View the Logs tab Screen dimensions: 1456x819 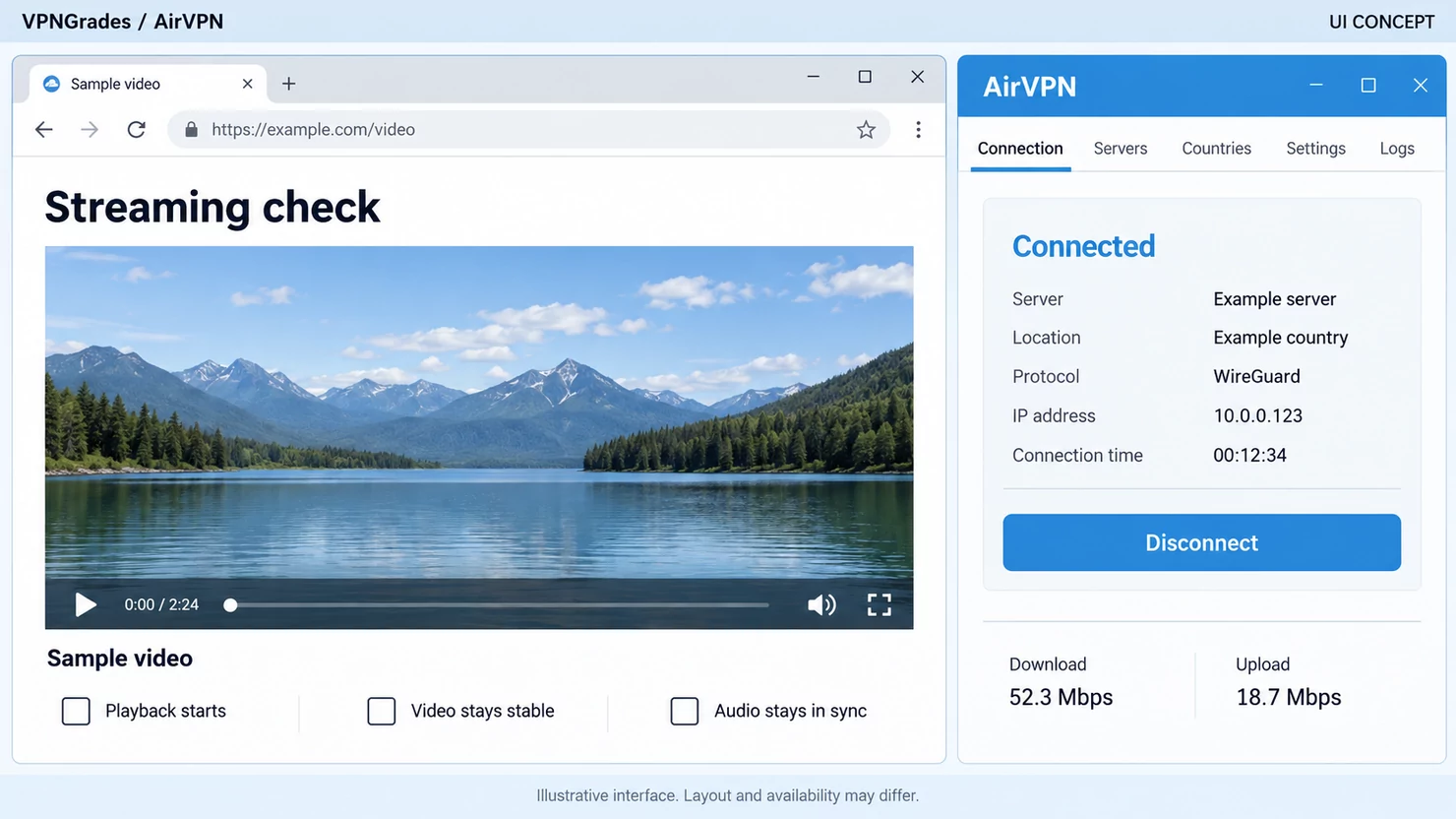click(1397, 149)
